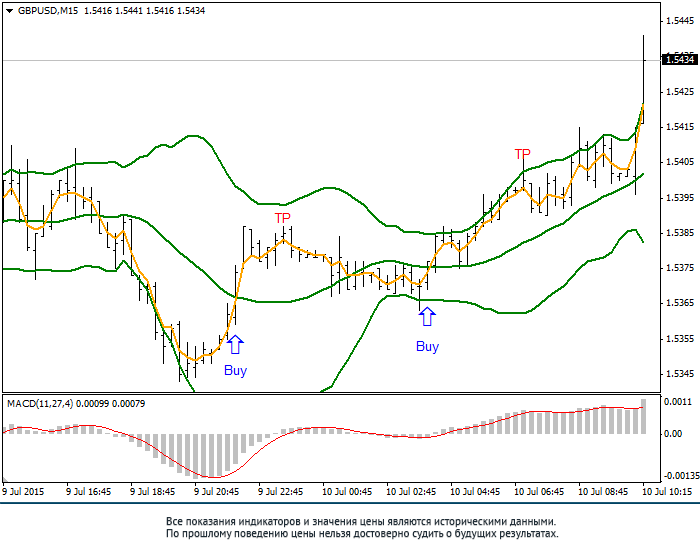Click the MACD 0.00 scale label
700x552 pixels.
(673, 434)
